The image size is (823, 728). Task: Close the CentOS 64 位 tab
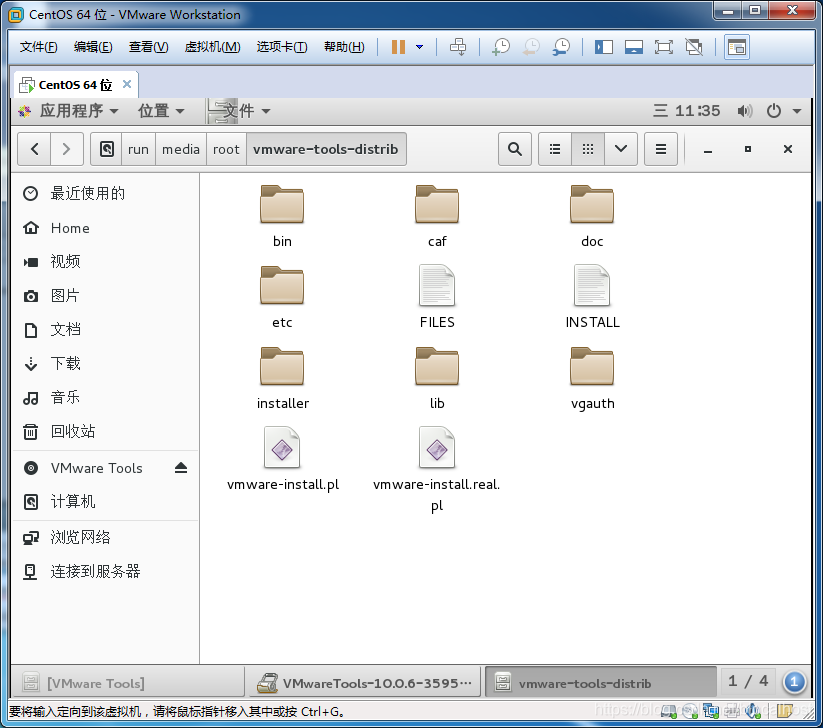coord(126,84)
